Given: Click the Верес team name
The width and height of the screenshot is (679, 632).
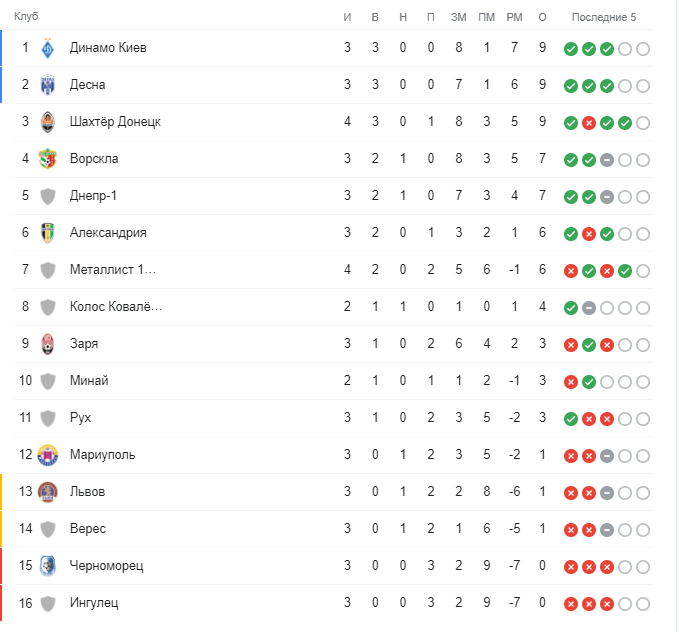Looking at the screenshot, I should click(x=88, y=529).
